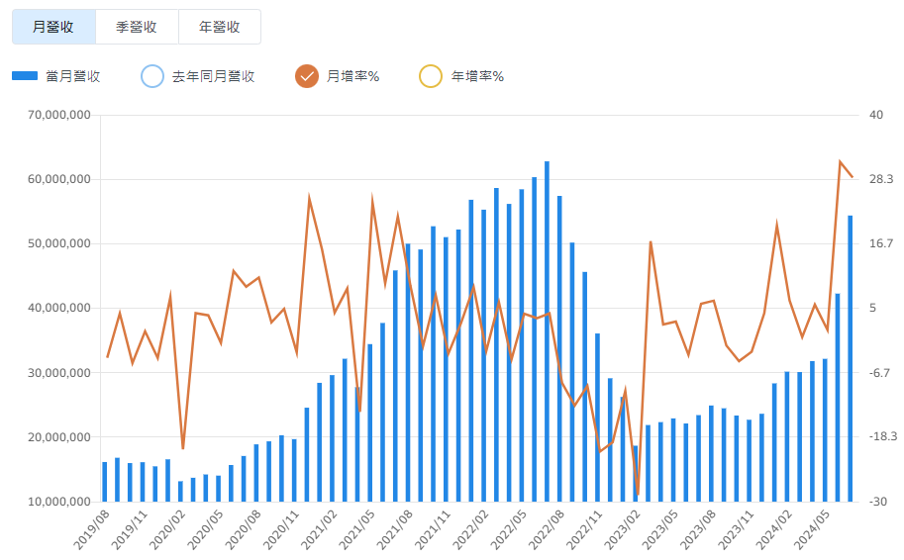Switch to the 月營收 tab

click(x=54, y=27)
